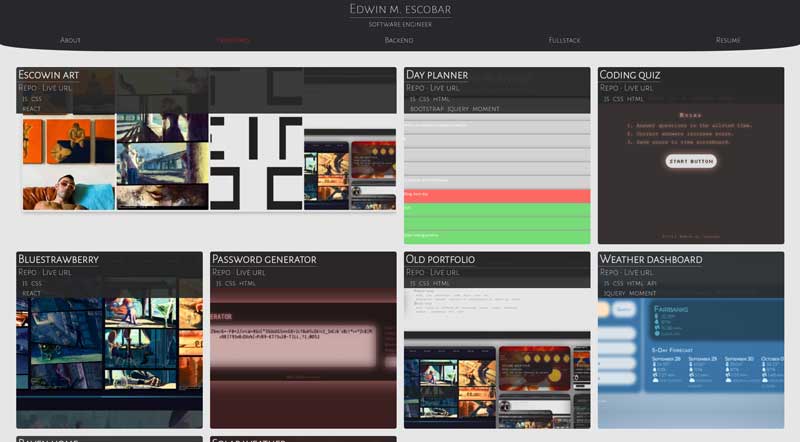Click the jQuery tag on Day planner
800x442 pixels.
[x=458, y=109]
